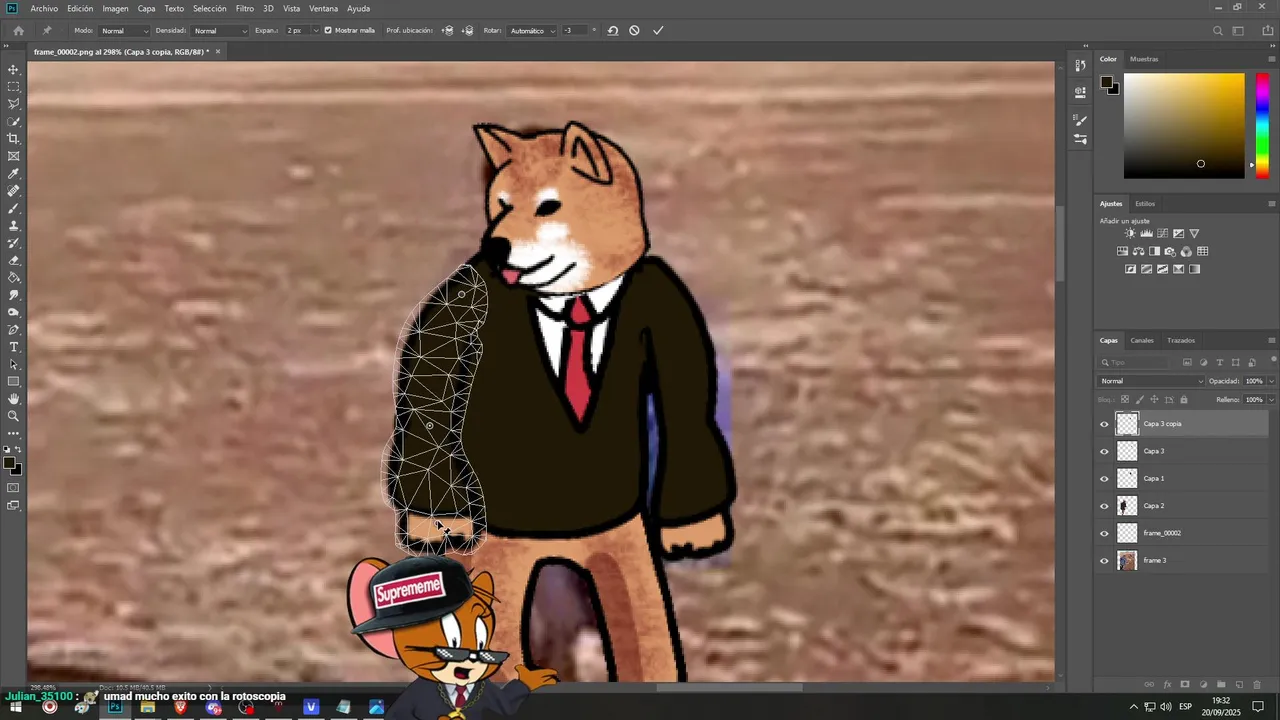Open the Modo dropdown

click(x=124, y=31)
